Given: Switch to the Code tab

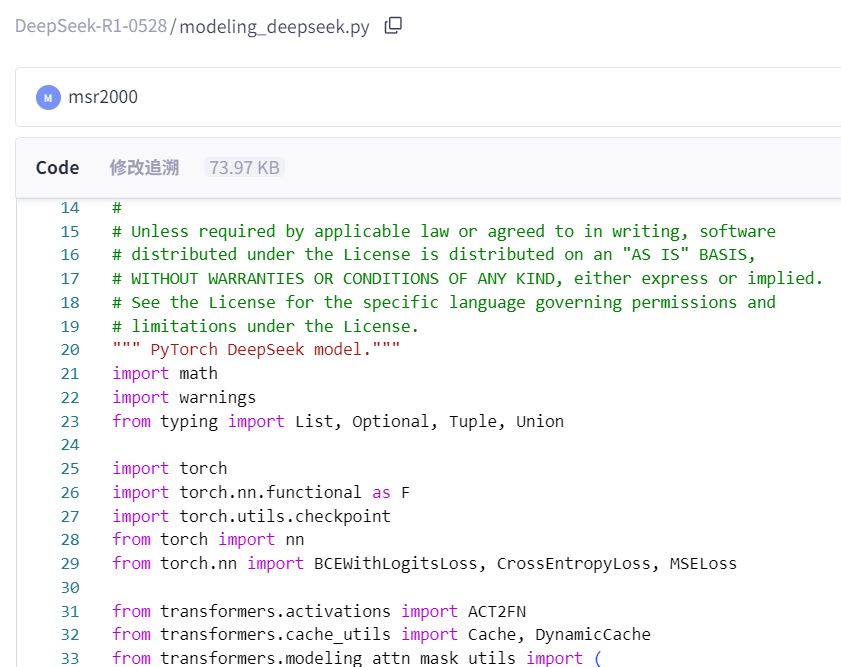Looking at the screenshot, I should 57,168.
